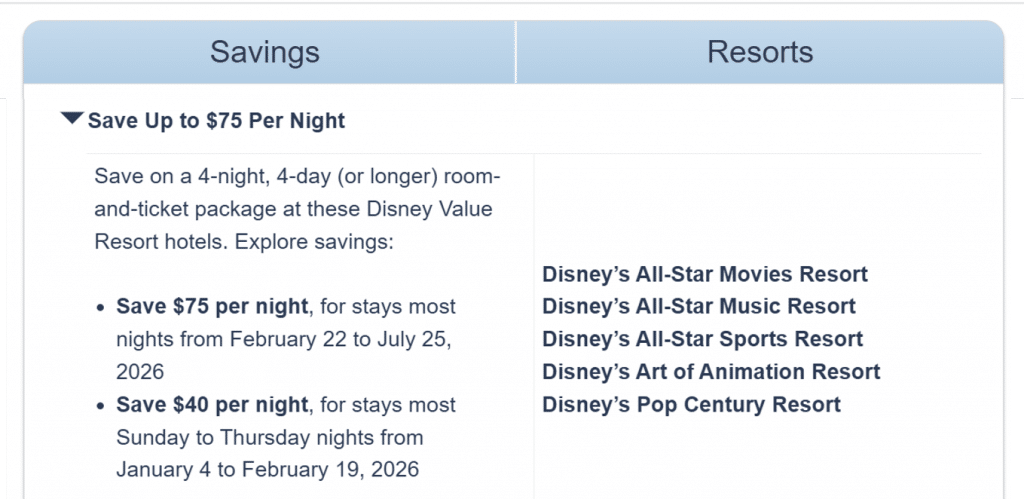Click the bullet beside Save $40 per night

pyautogui.click(x=100, y=405)
